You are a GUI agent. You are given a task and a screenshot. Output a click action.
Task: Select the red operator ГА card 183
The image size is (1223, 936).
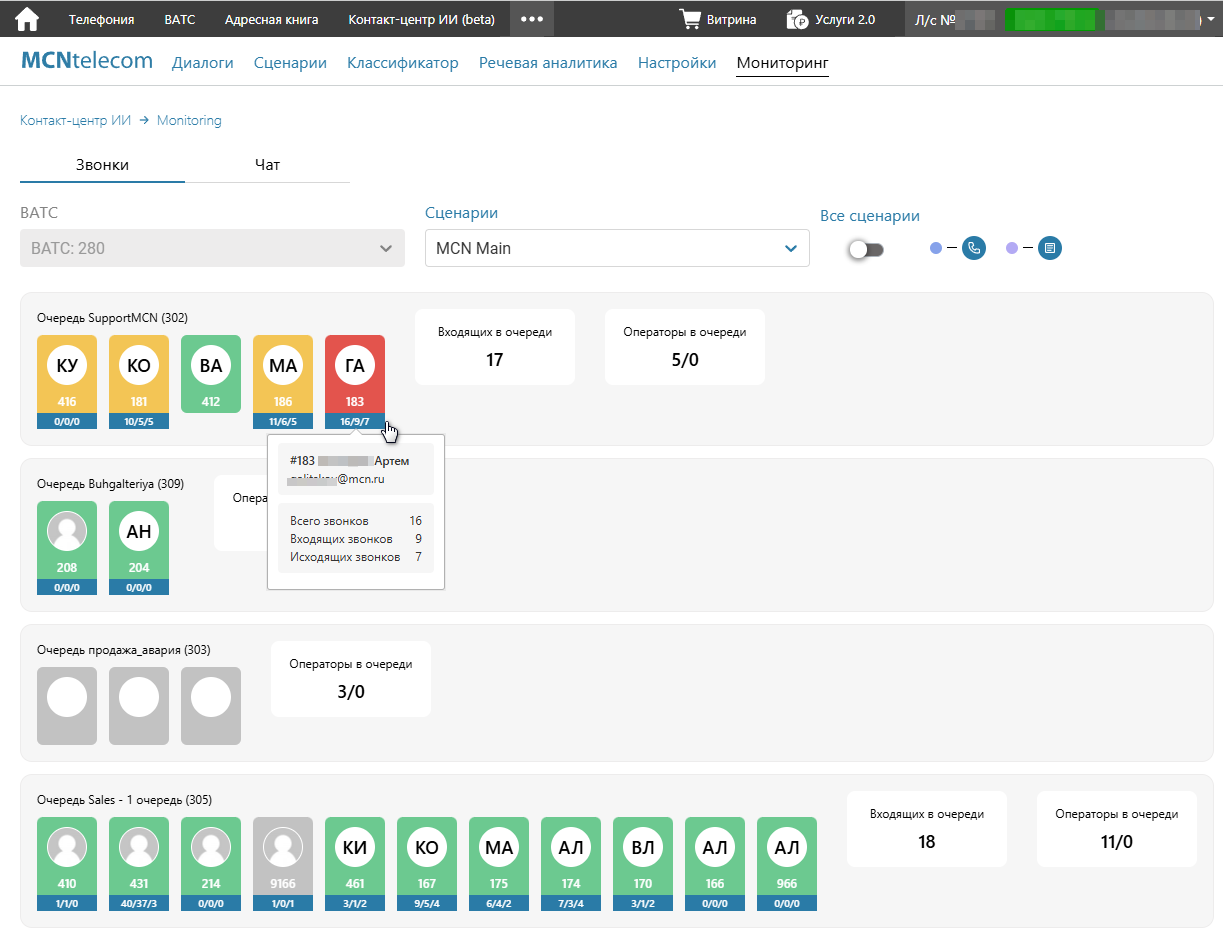[x=355, y=382]
